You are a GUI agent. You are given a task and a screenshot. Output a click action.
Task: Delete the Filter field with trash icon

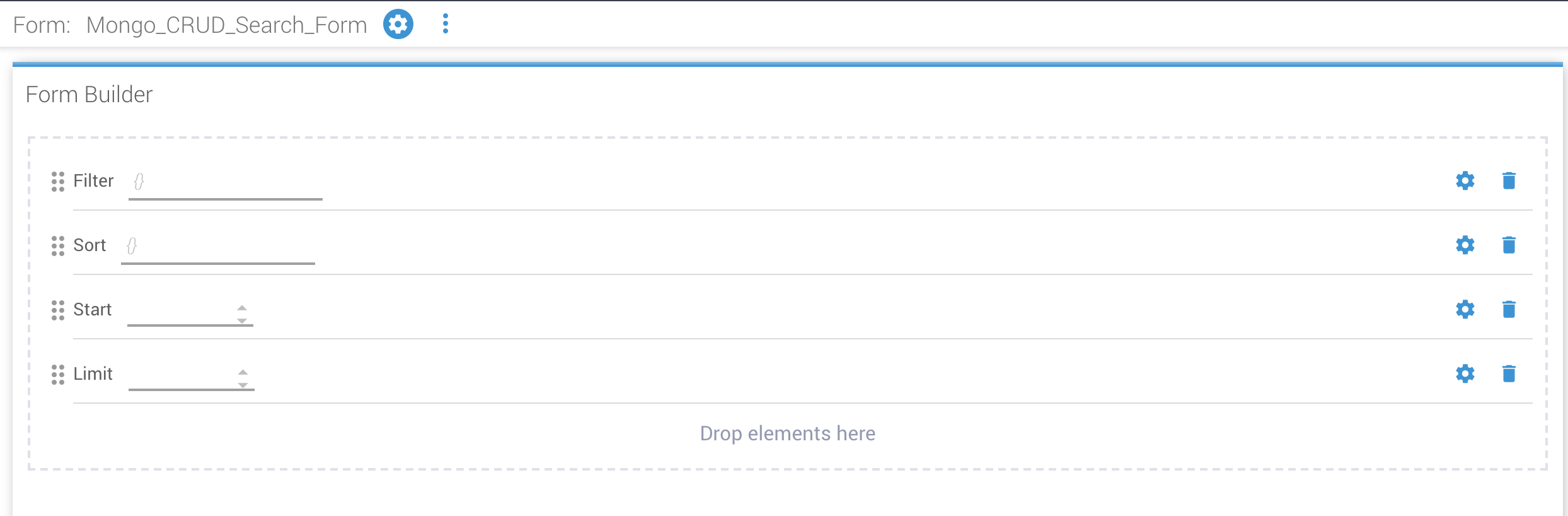coord(1509,181)
